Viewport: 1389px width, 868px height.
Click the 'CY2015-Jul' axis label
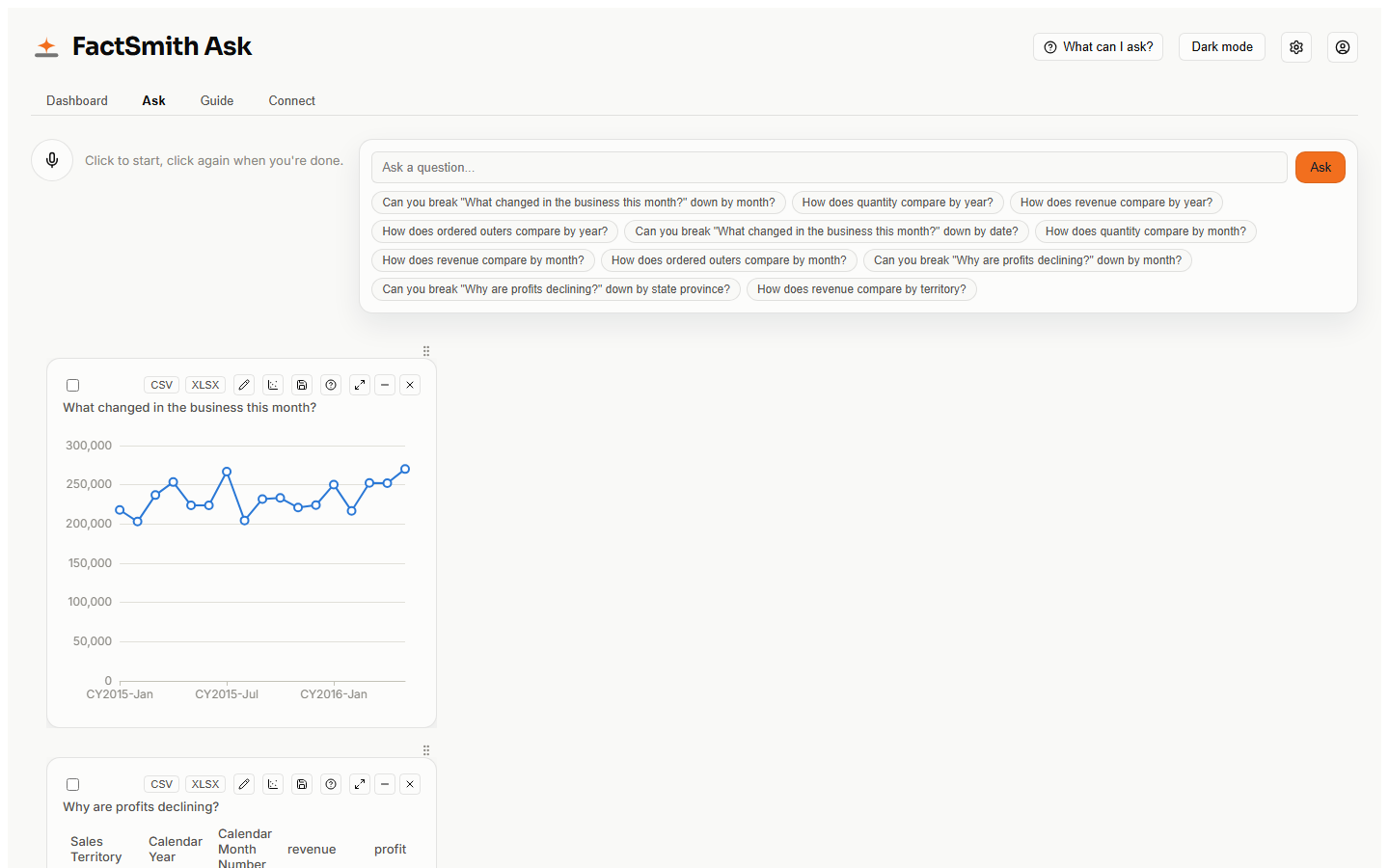coord(227,694)
